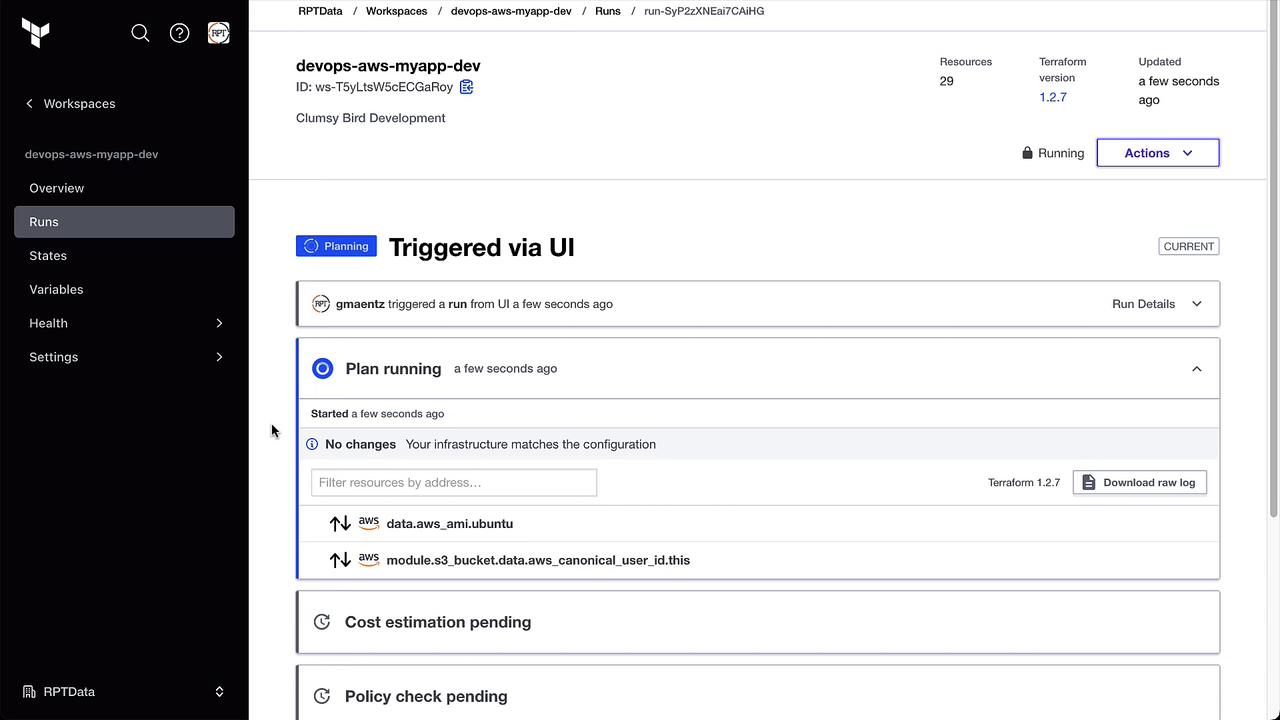Click the Download raw log button
1280x720 pixels.
click(x=1139, y=482)
